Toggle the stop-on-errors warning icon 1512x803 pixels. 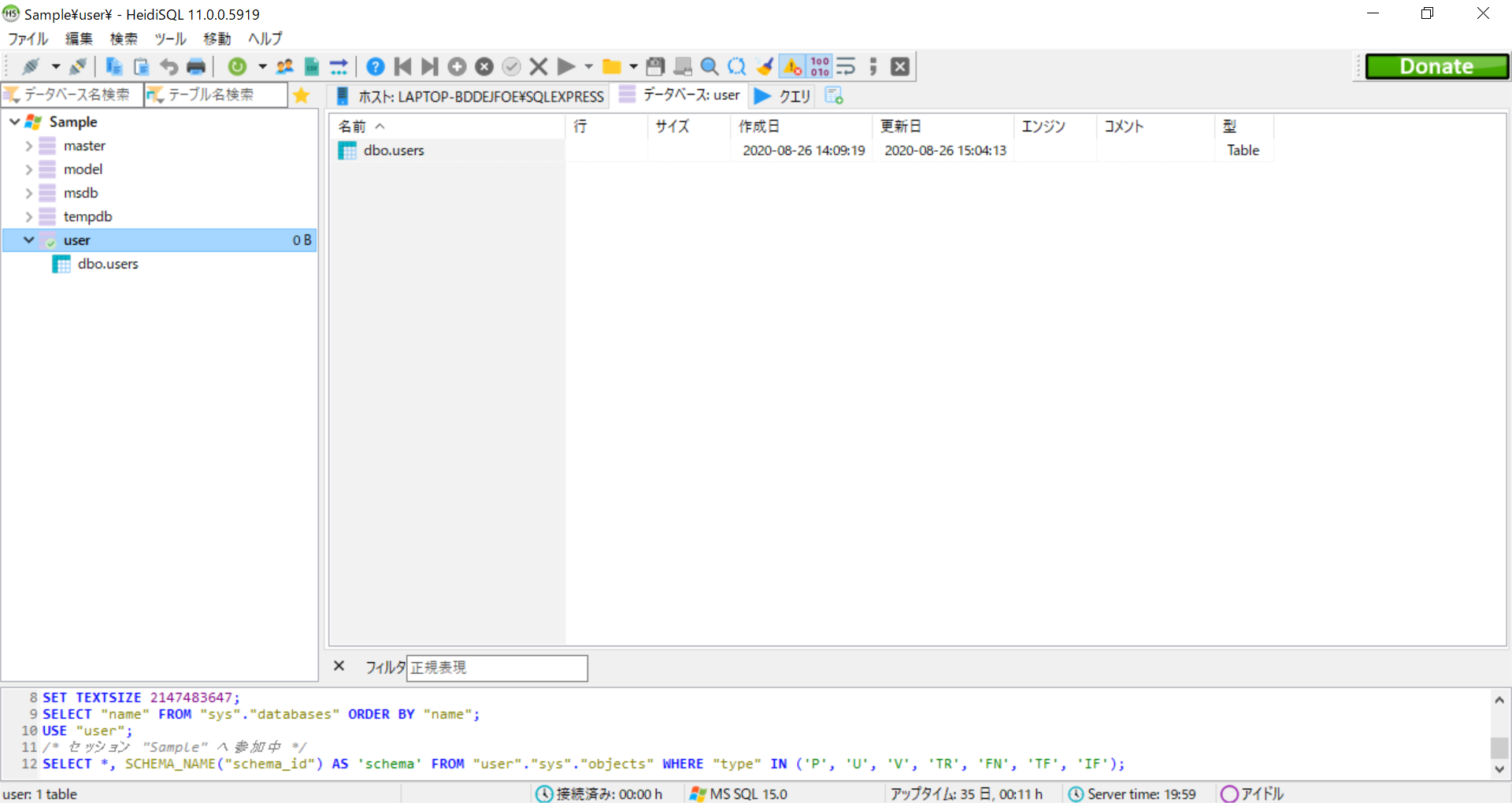(792, 67)
